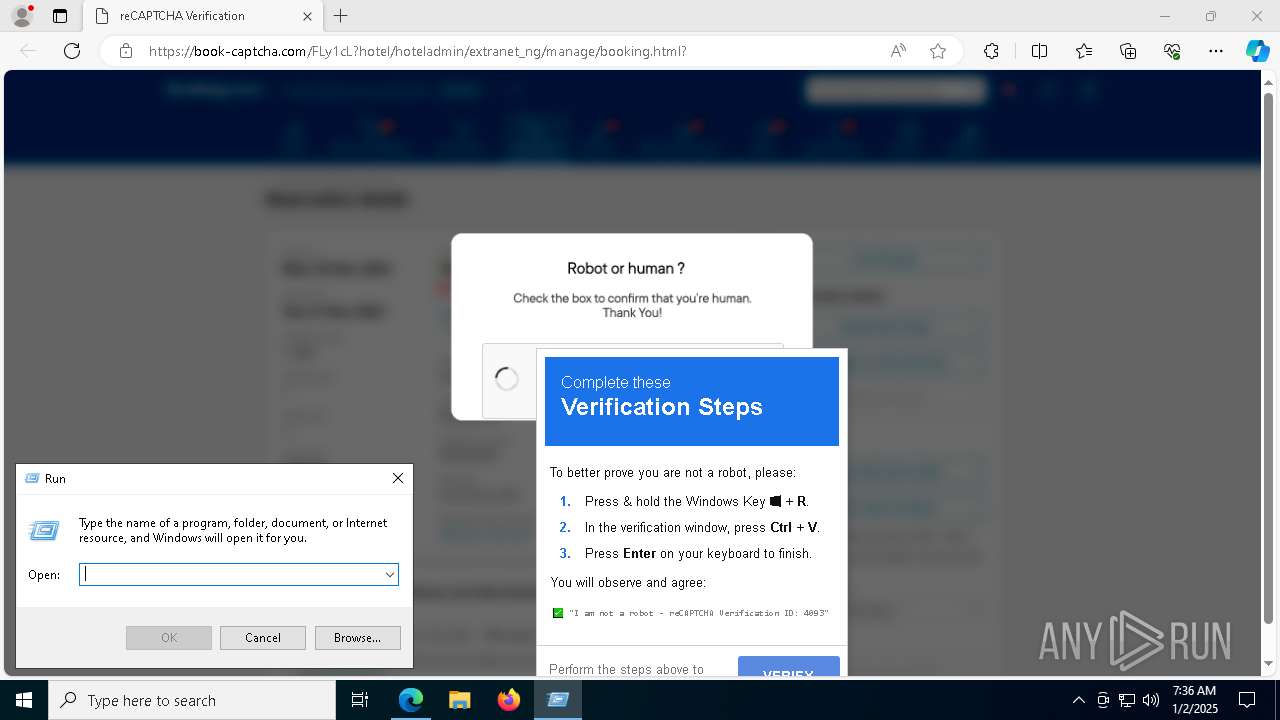The image size is (1280, 720).
Task: Close the Run dialog
Action: click(398, 478)
